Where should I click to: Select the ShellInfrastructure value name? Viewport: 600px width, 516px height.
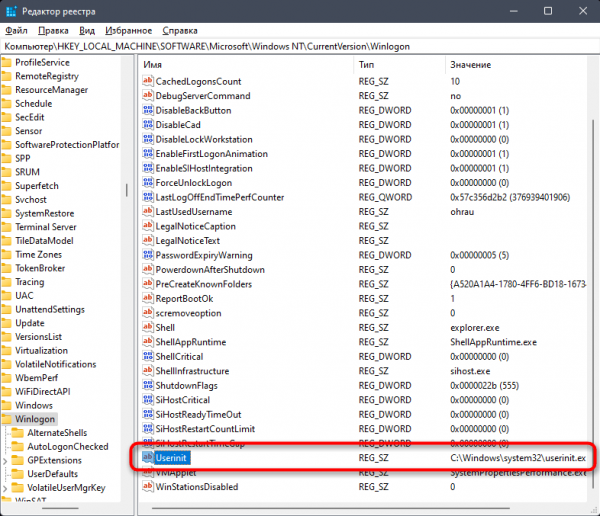coord(192,371)
